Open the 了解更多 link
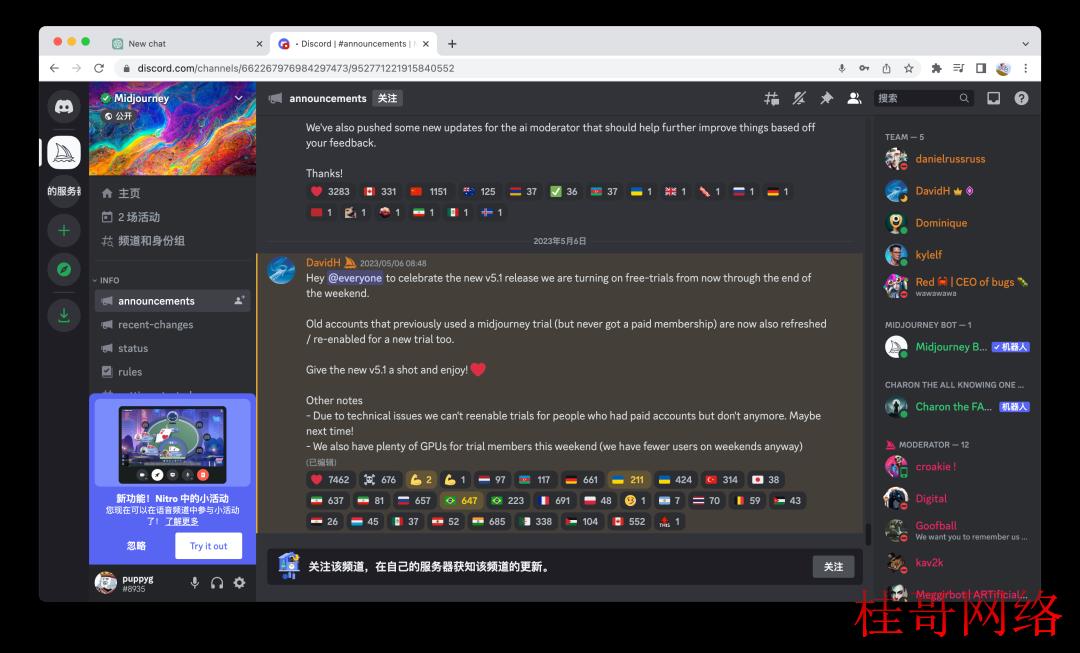This screenshot has width=1080, height=653. click(182, 521)
